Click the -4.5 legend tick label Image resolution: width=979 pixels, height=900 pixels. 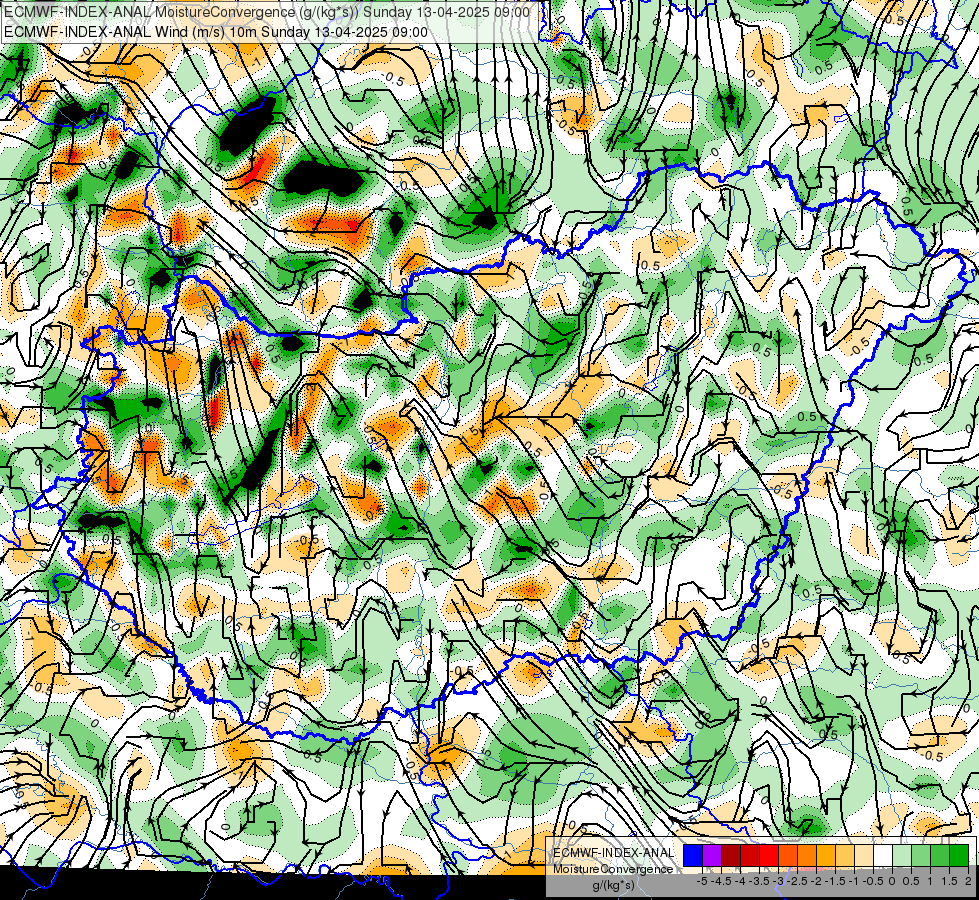(x=721, y=881)
